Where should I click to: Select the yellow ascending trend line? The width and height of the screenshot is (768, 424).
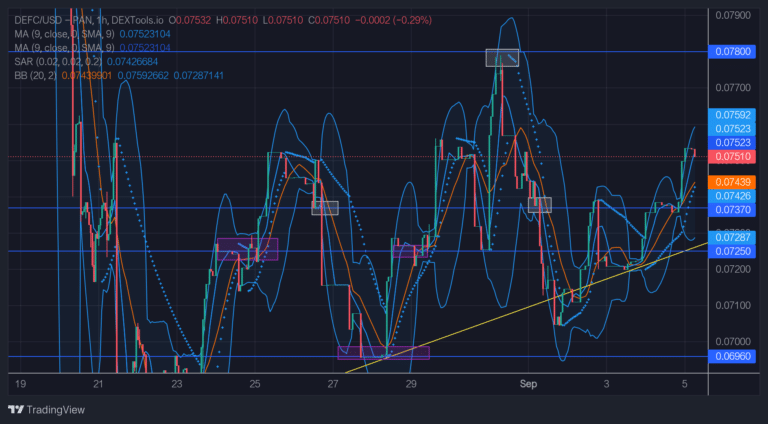click(527, 307)
